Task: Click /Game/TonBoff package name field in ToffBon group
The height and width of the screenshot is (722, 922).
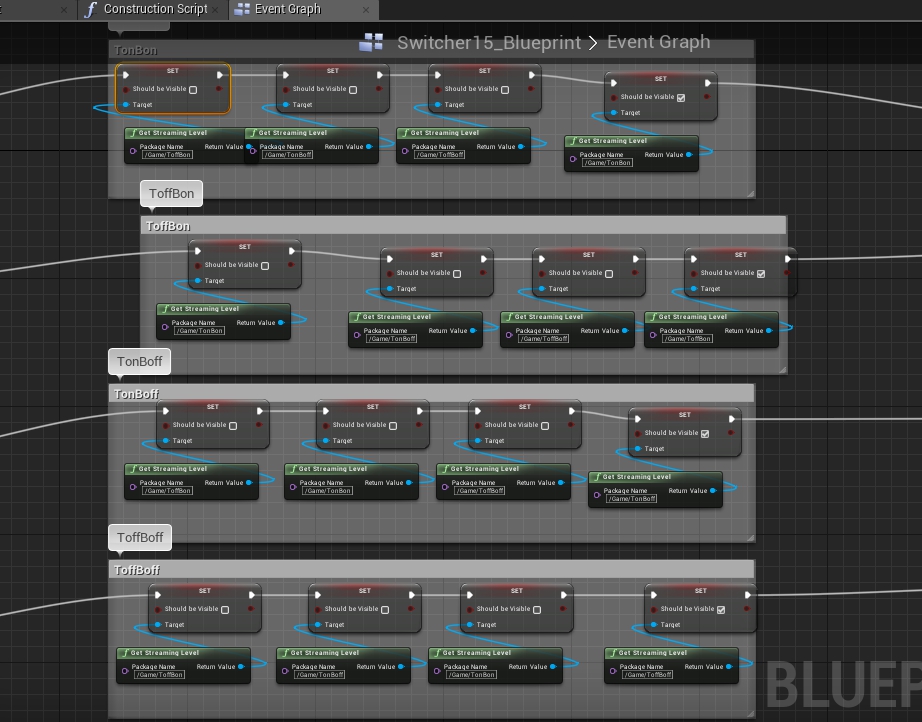Action: (391, 339)
